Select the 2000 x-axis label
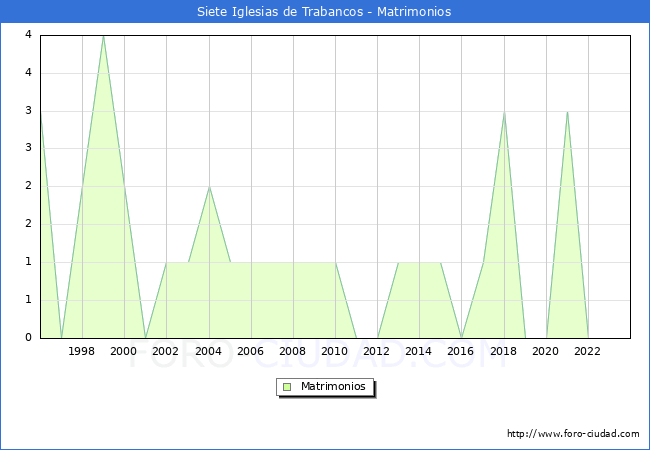Image resolution: width=650 pixels, height=450 pixels. point(124,351)
